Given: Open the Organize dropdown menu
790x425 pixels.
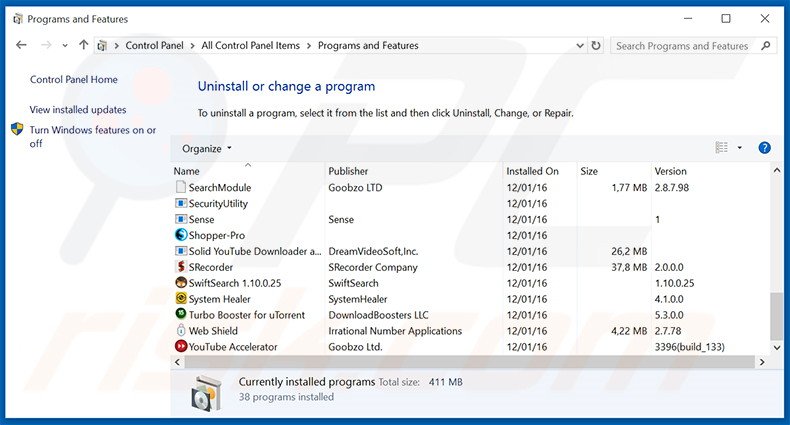Looking at the screenshot, I should (207, 149).
